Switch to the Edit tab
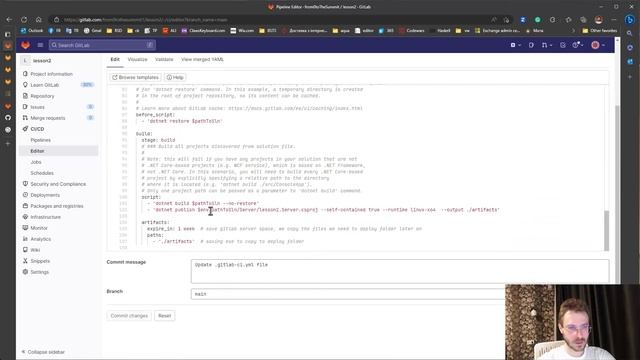640x360 pixels. pyautogui.click(x=115, y=60)
